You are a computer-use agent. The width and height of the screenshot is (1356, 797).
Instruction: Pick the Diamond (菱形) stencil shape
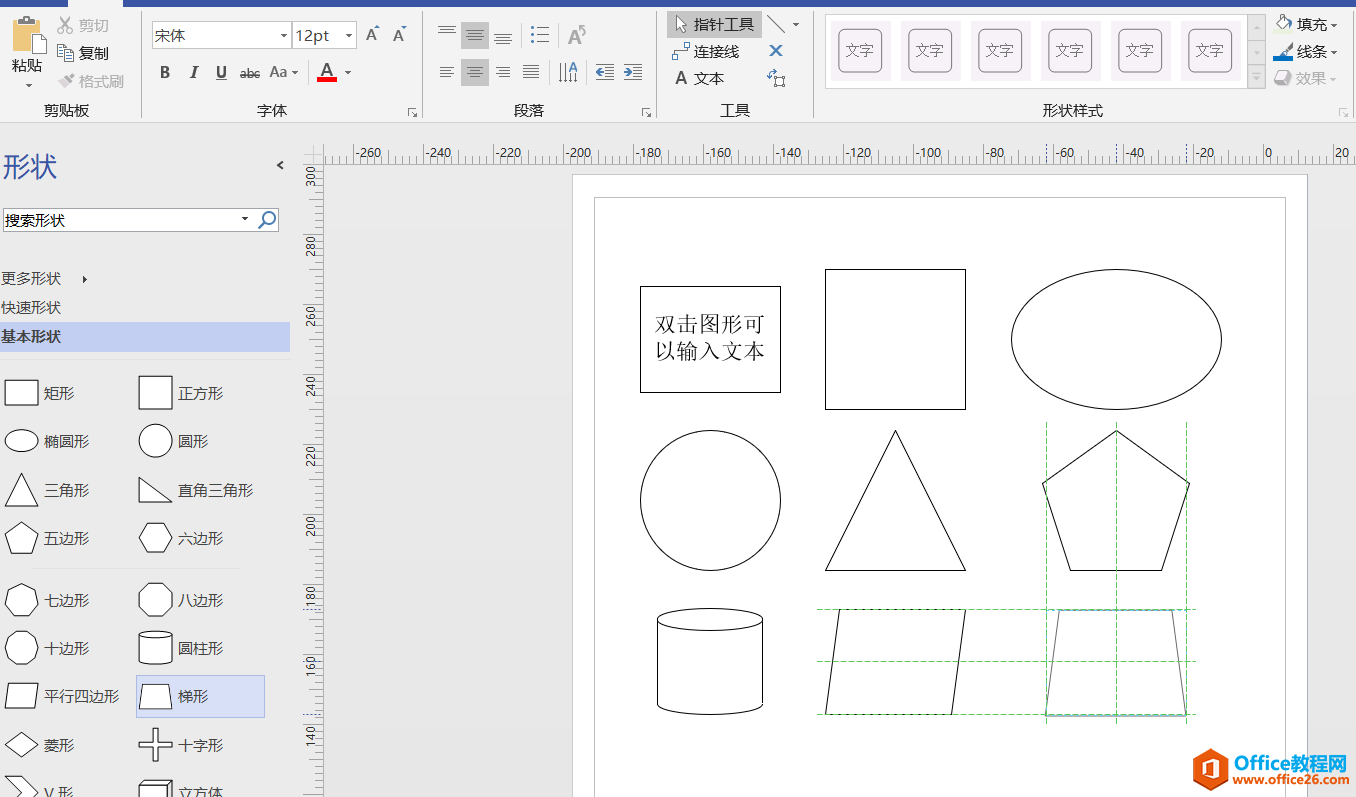point(40,745)
